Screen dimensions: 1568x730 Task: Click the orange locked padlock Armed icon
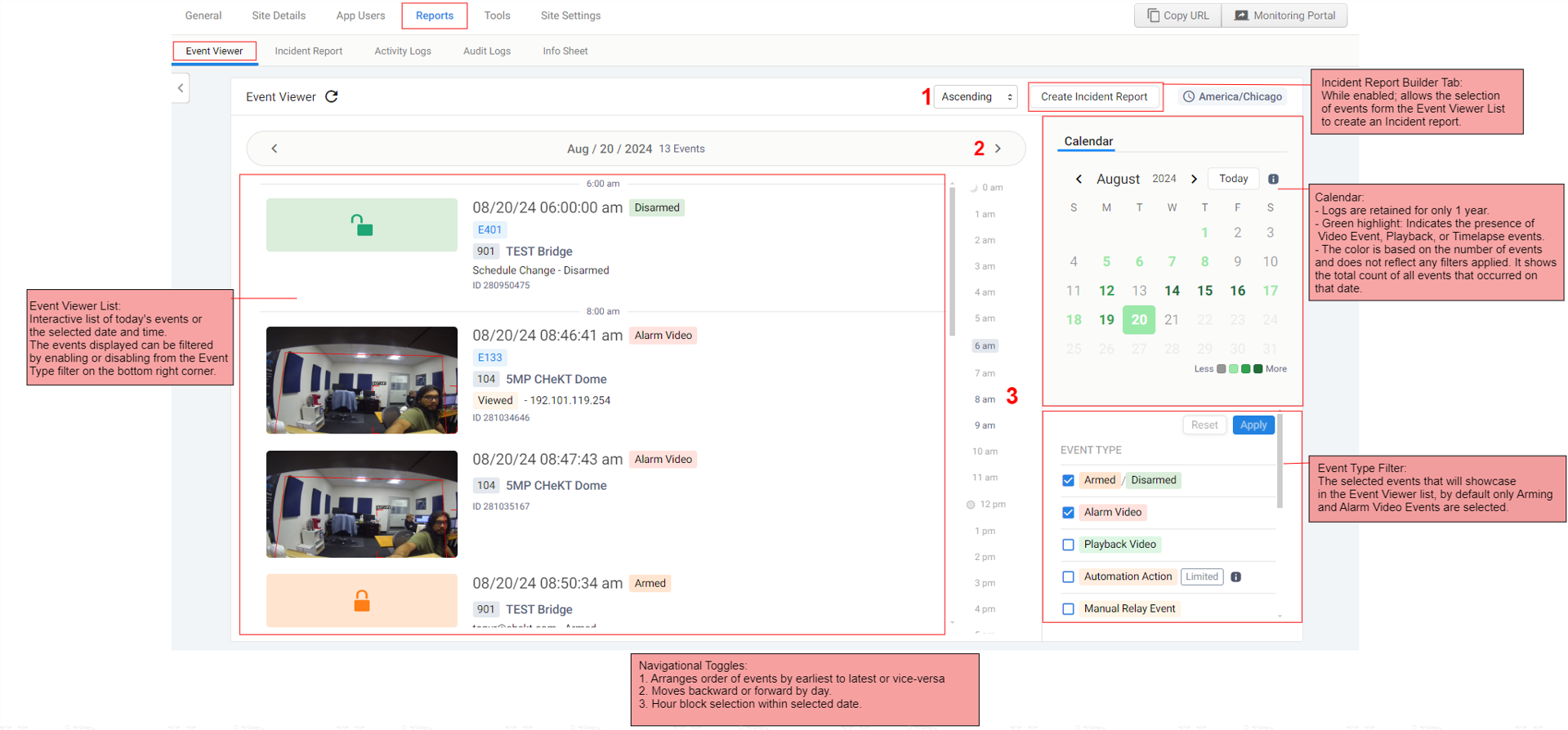click(x=362, y=601)
